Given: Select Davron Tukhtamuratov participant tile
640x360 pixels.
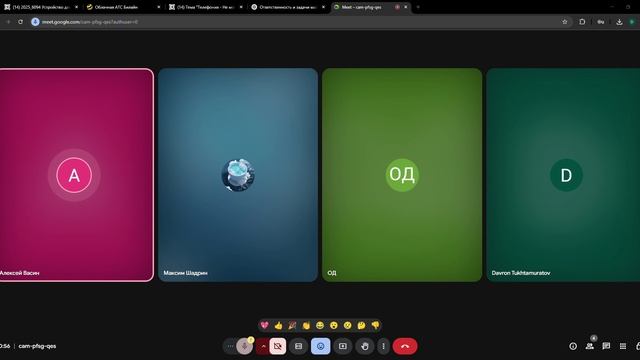Looking at the screenshot, I should tap(563, 175).
